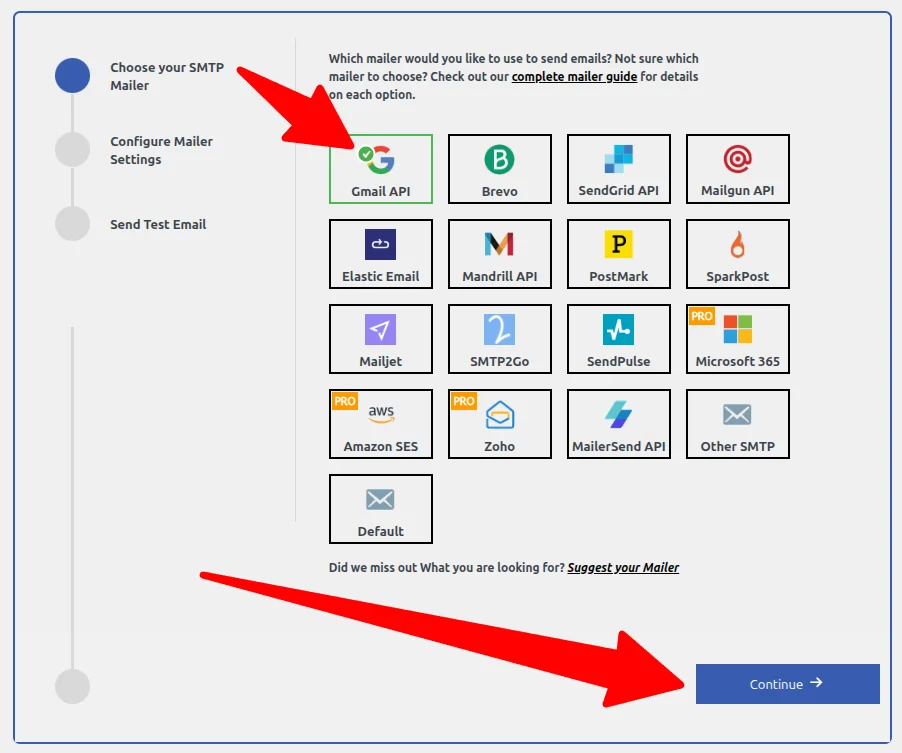The width and height of the screenshot is (902, 753).
Task: Select the Gmail API mailer
Action: [380, 169]
